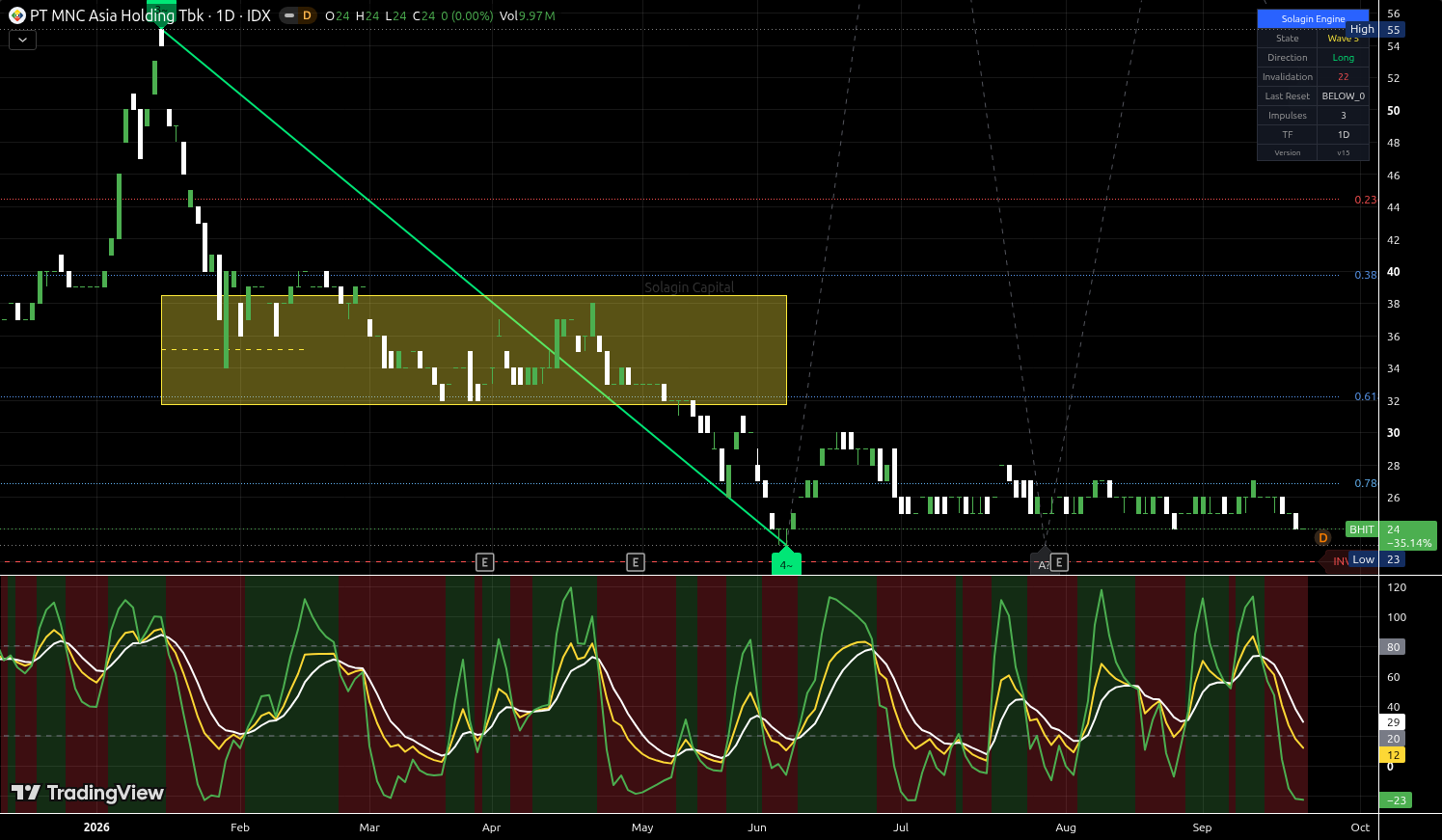Collapse the indicator legend with the chevron

[x=22, y=40]
